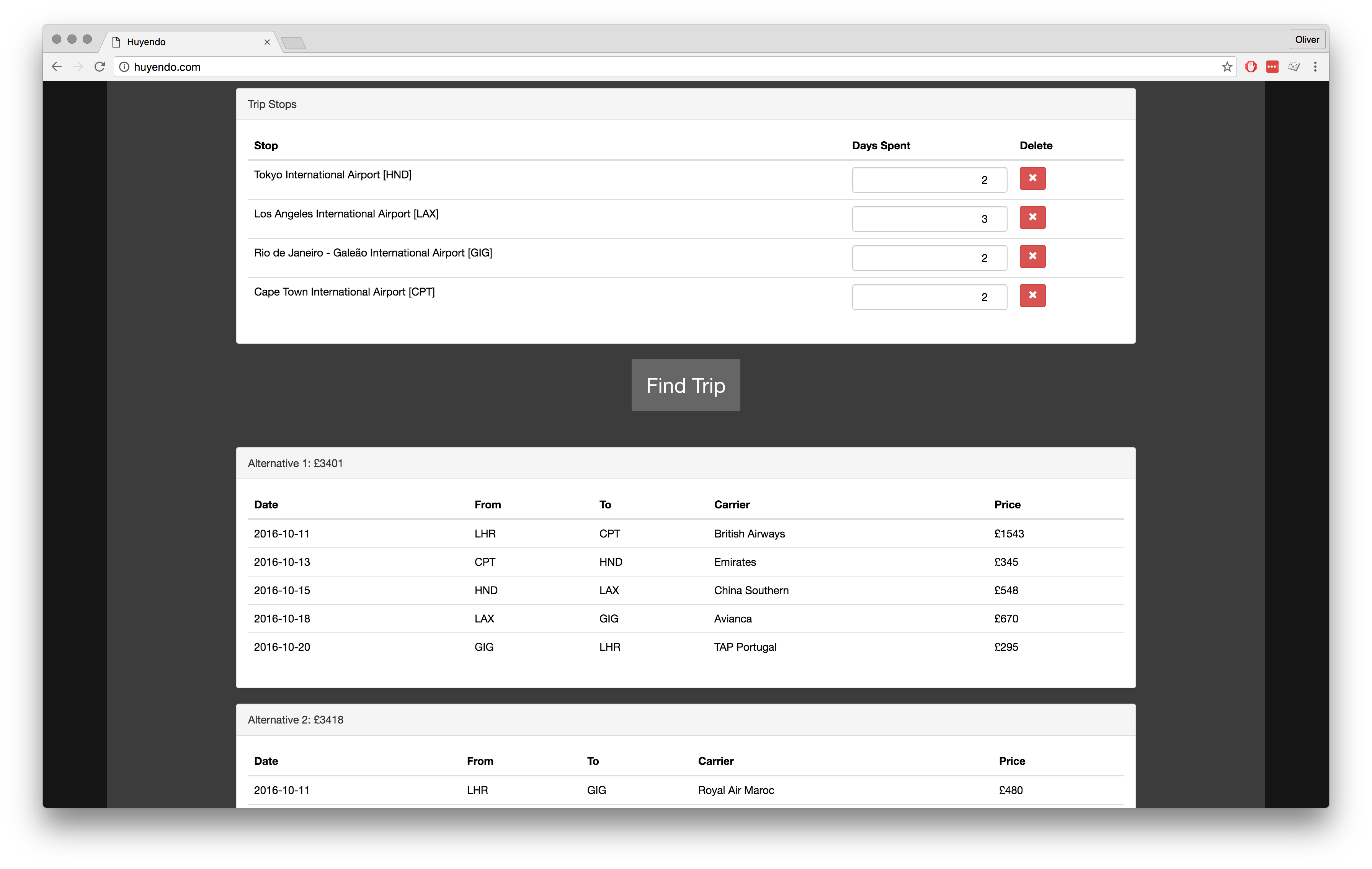
Task: Delete the Los Angeles airport stop
Action: tap(1032, 217)
